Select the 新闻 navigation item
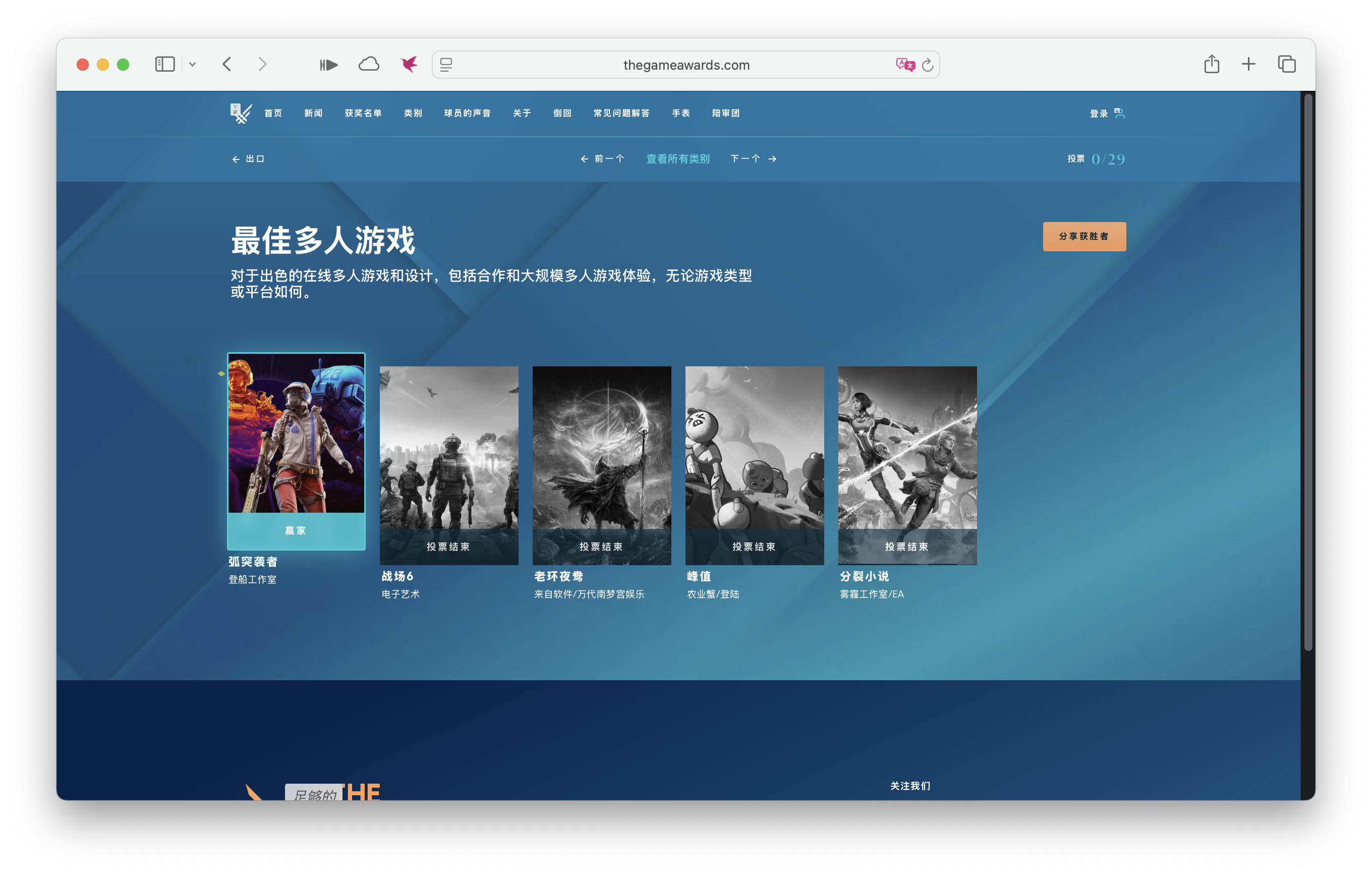Screen dimensions: 1372x875 point(313,113)
